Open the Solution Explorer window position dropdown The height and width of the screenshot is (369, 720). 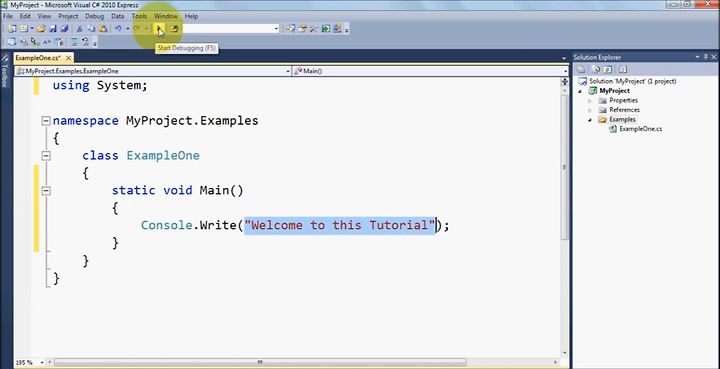[698, 57]
